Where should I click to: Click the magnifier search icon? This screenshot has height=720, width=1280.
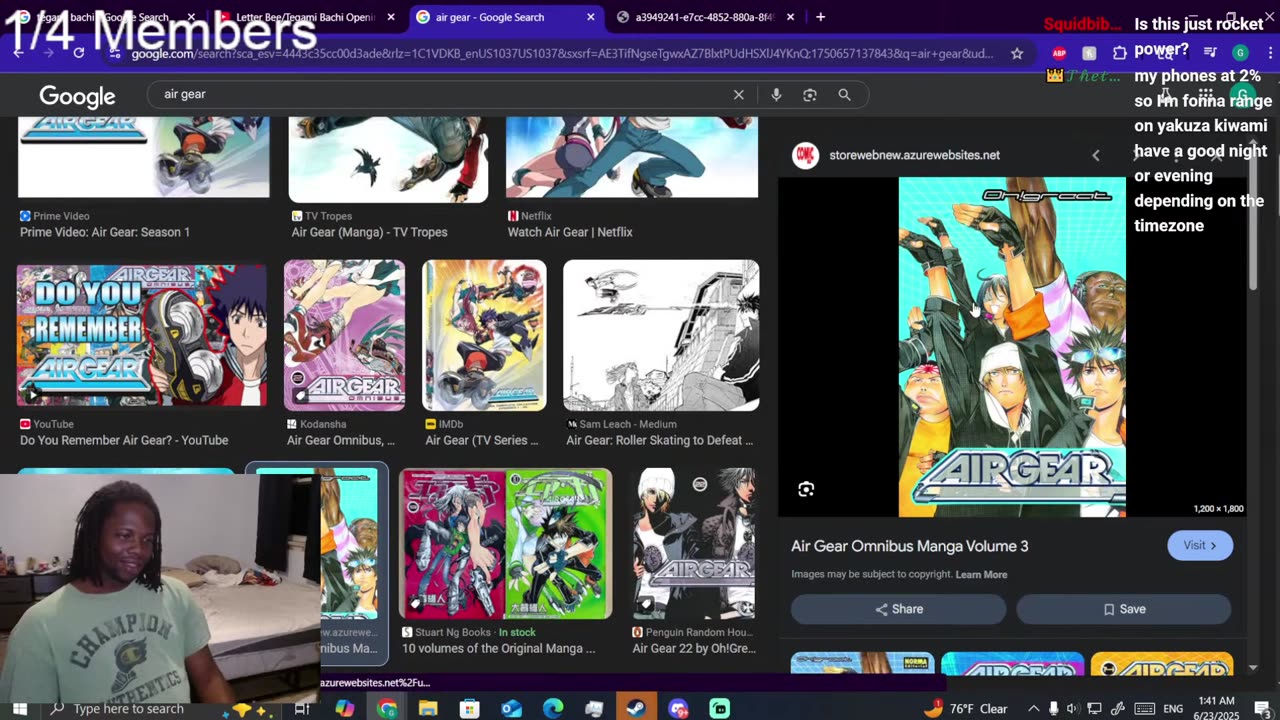tap(844, 94)
